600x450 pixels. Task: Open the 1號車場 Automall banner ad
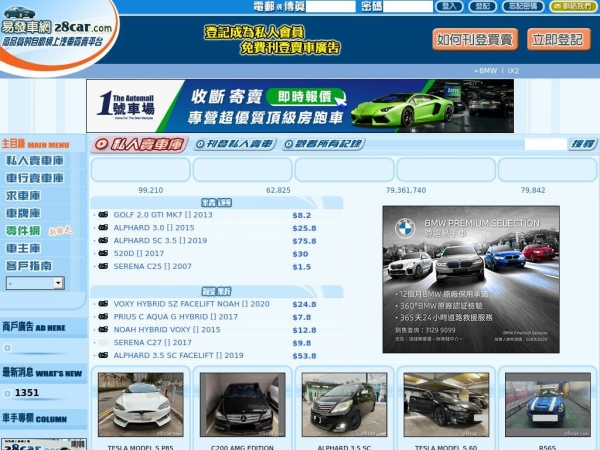(x=300, y=106)
